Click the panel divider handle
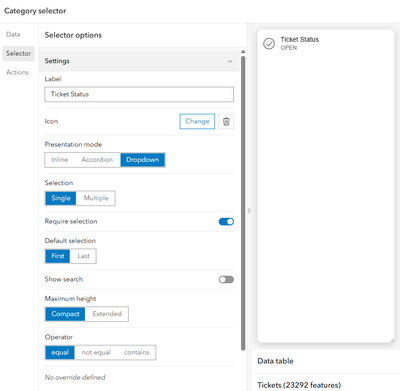Viewport: 400px width, 391px height. [x=249, y=211]
